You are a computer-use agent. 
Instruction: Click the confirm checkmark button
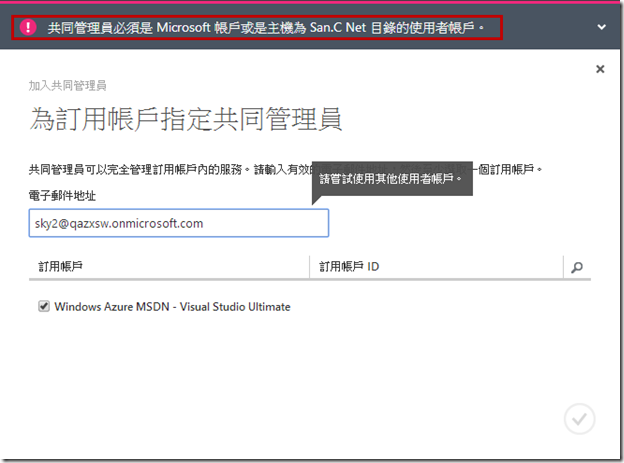[x=579, y=419]
